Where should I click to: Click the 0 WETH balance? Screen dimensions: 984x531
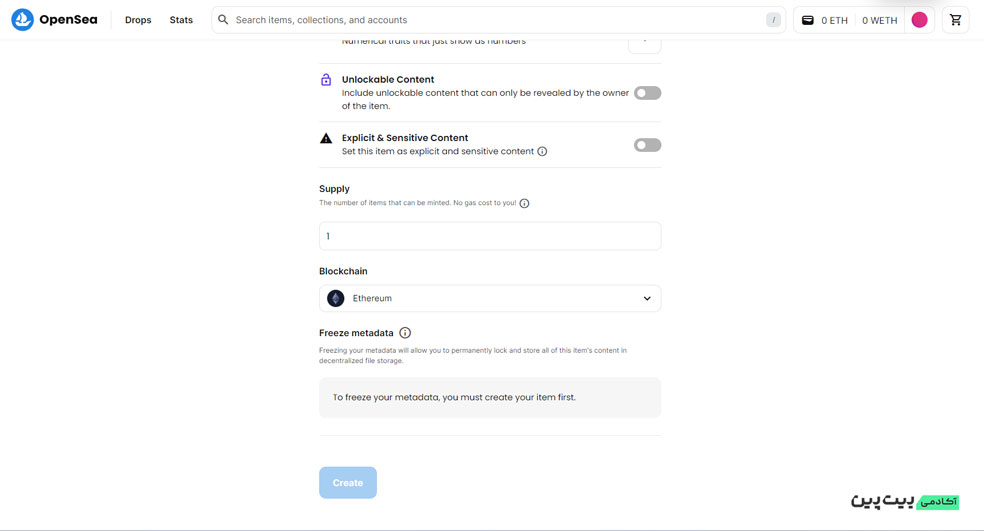(x=879, y=20)
